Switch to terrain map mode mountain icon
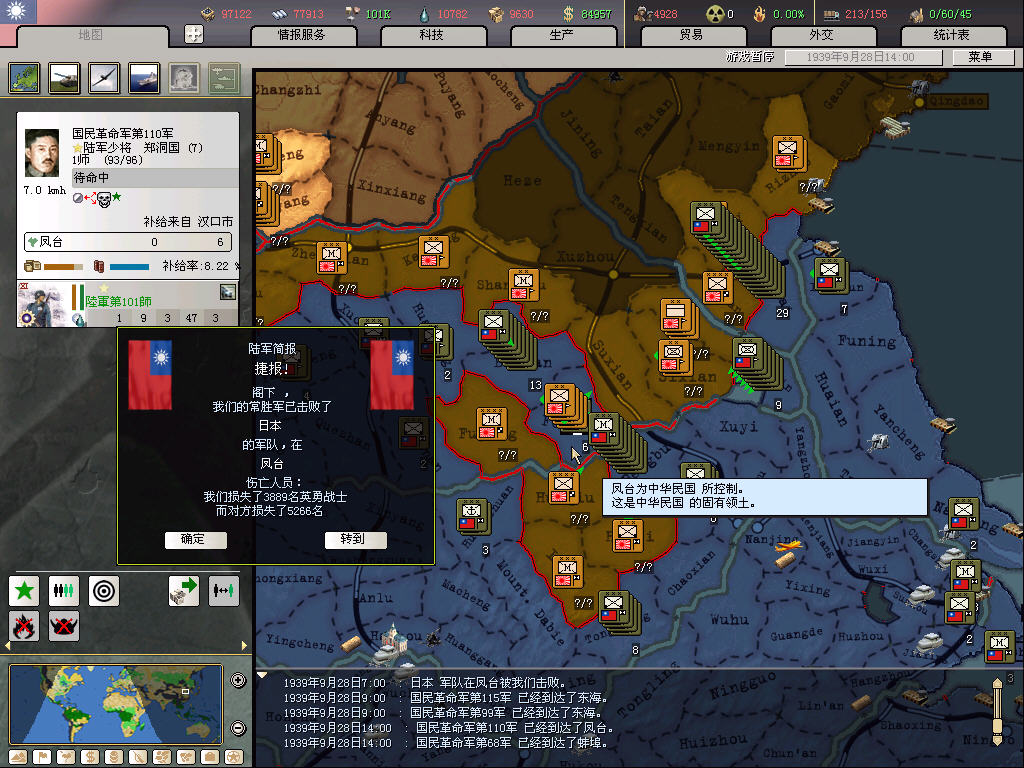 tap(18, 757)
